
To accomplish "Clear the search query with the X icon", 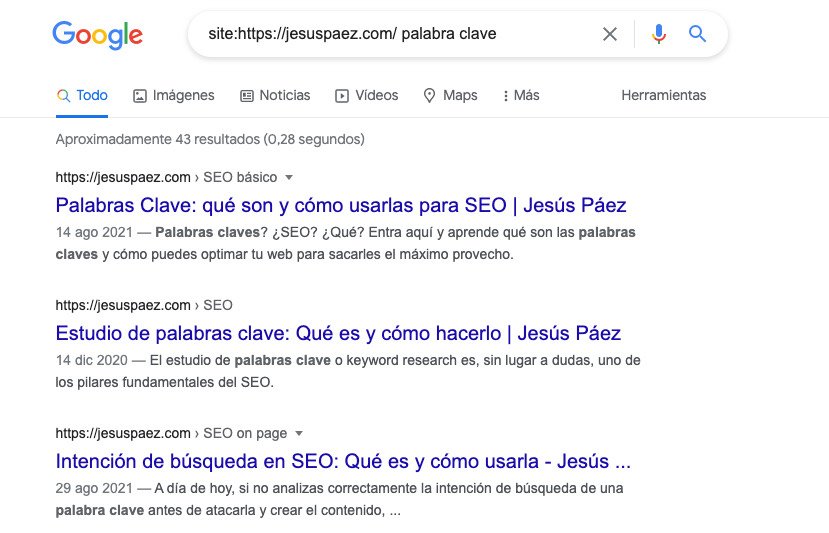I will [x=610, y=34].
